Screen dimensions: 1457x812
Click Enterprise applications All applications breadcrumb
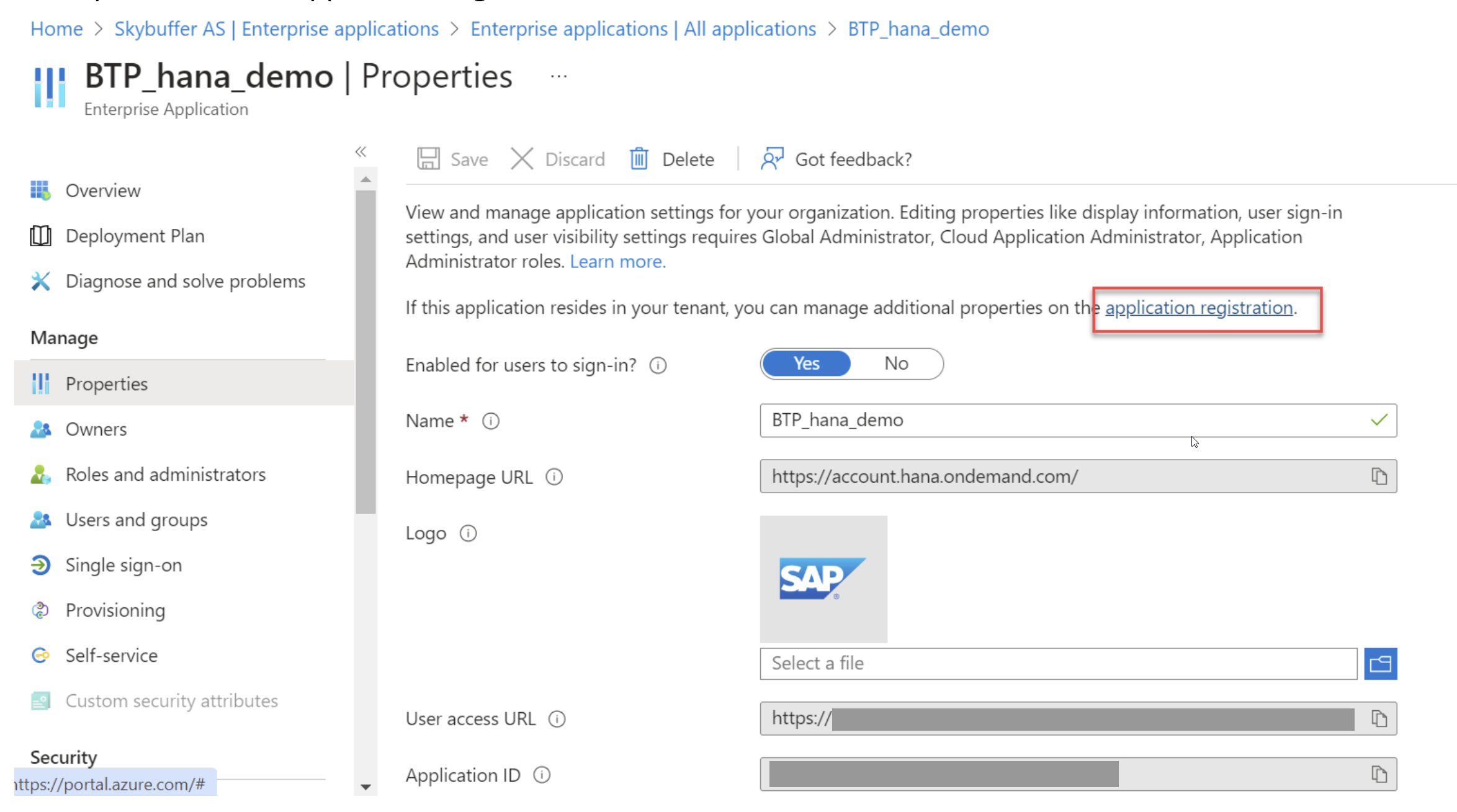(643, 29)
